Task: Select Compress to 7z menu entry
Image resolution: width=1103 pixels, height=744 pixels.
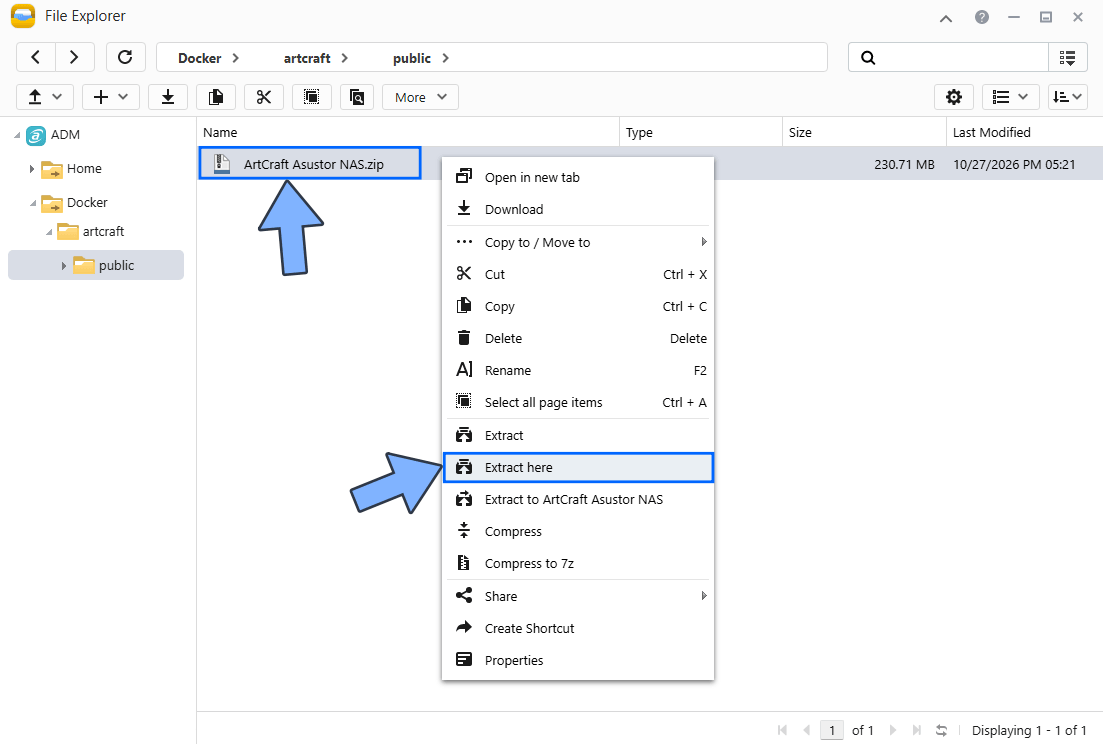Action: click(x=578, y=563)
